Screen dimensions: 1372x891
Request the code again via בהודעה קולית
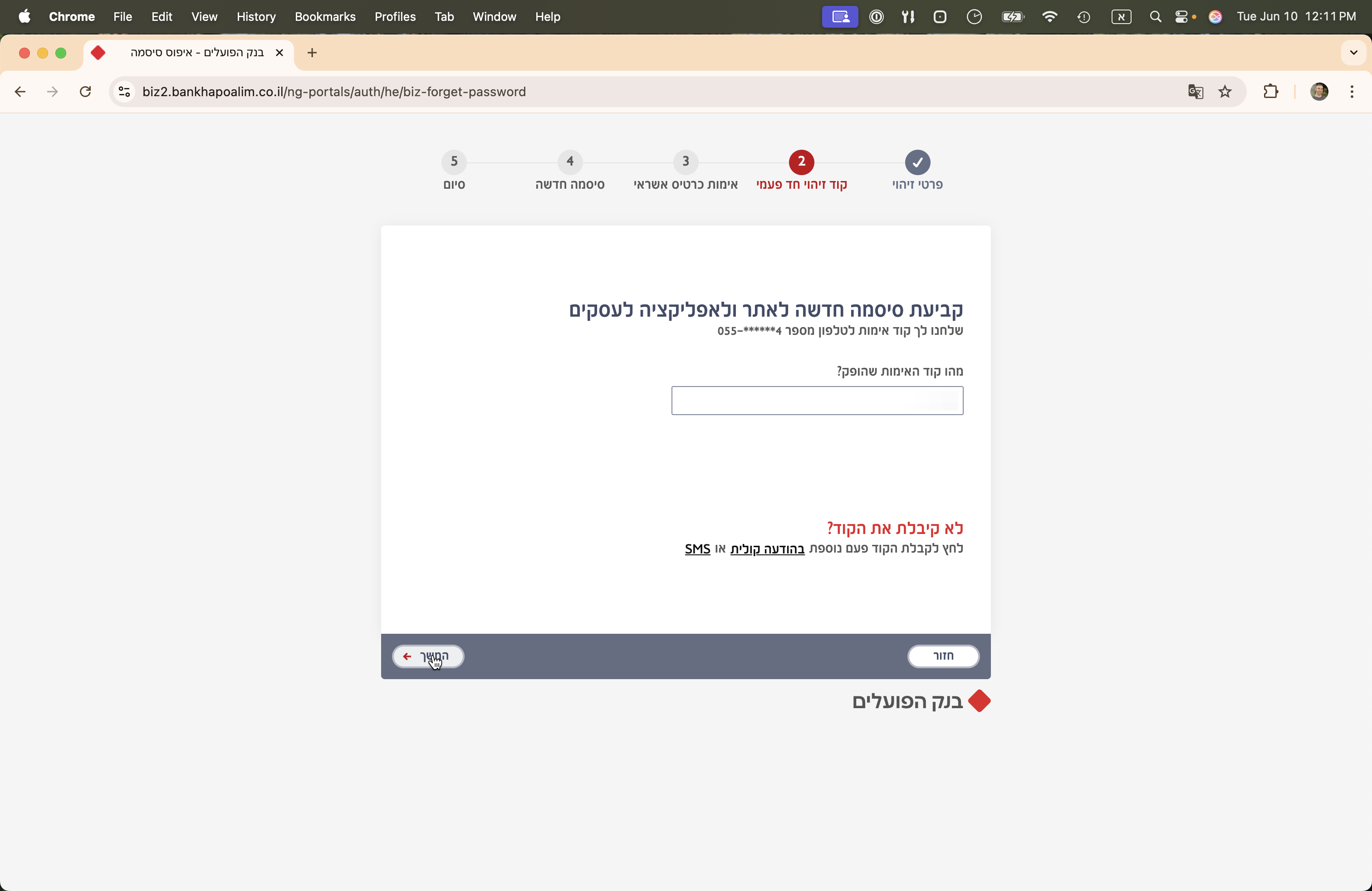[767, 548]
